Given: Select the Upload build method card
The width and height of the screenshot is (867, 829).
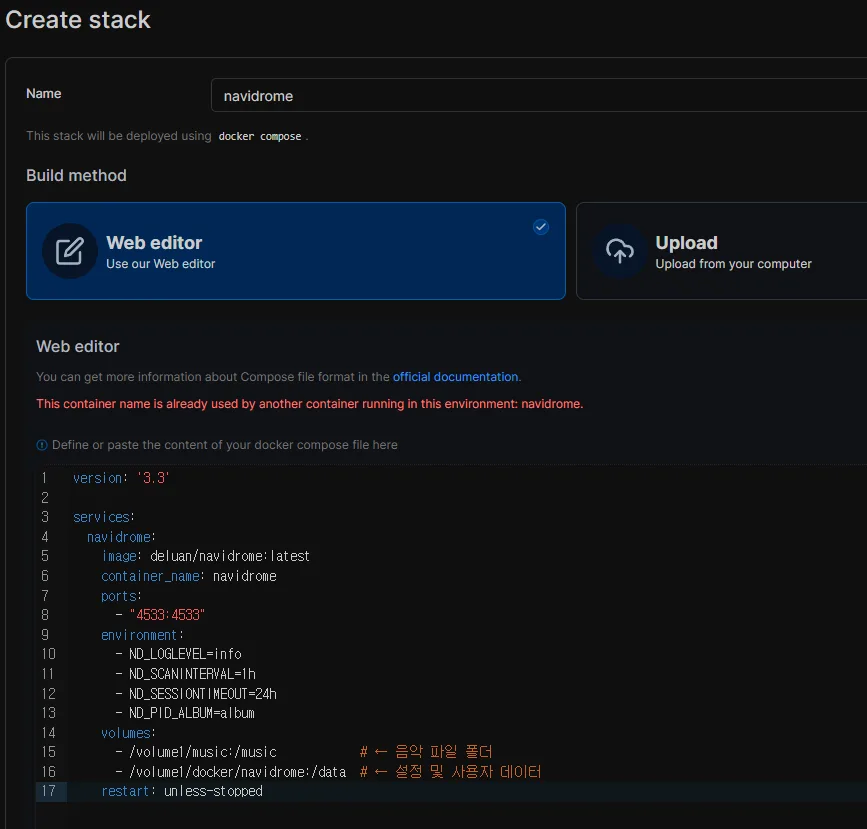Looking at the screenshot, I should click(720, 251).
